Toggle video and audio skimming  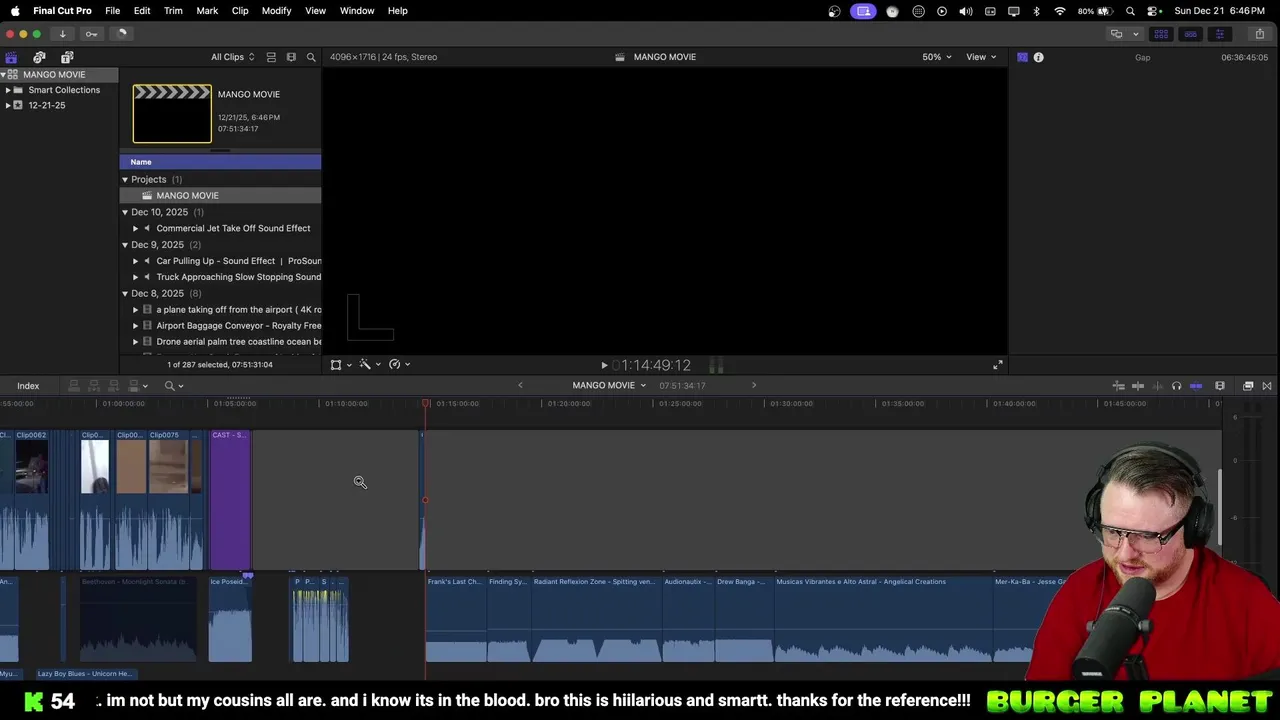point(1138,386)
